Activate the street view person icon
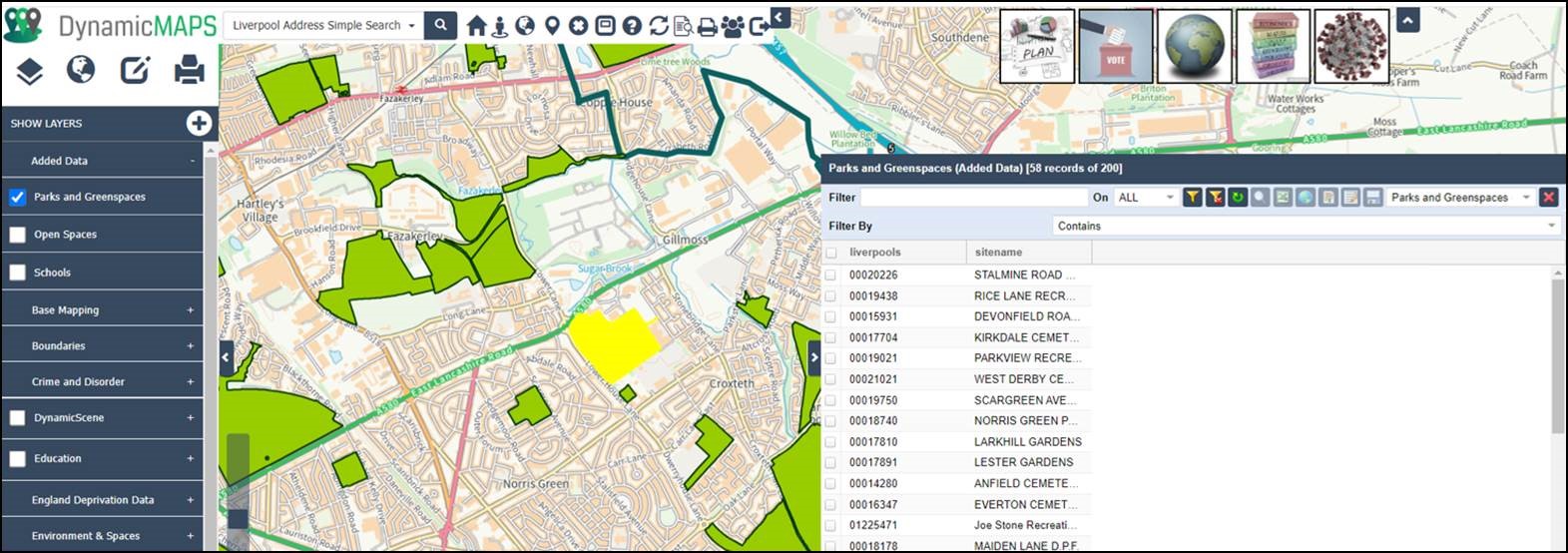Screen dimensions: 1568x553 coord(500,26)
